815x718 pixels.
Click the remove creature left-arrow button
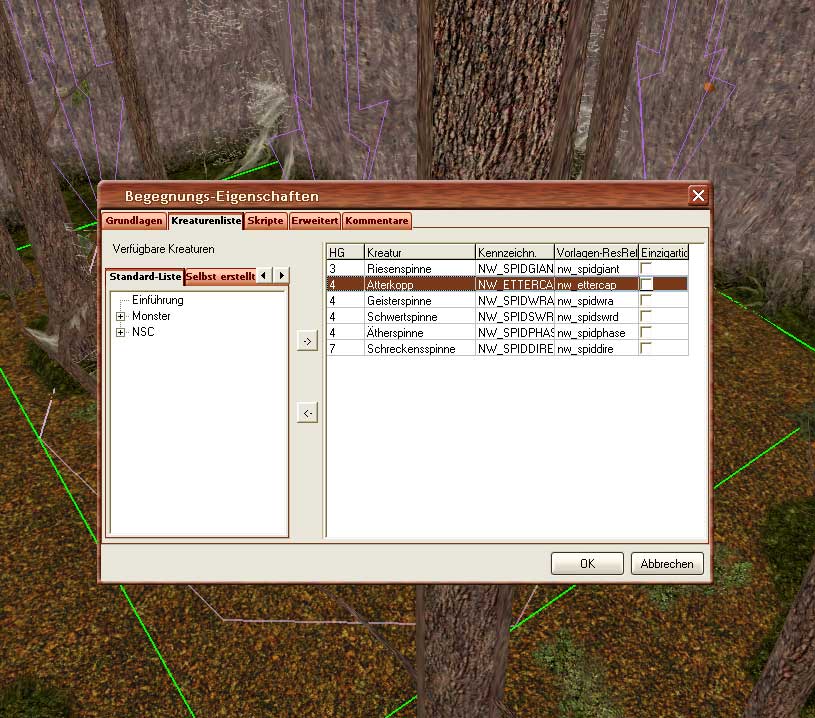click(307, 413)
